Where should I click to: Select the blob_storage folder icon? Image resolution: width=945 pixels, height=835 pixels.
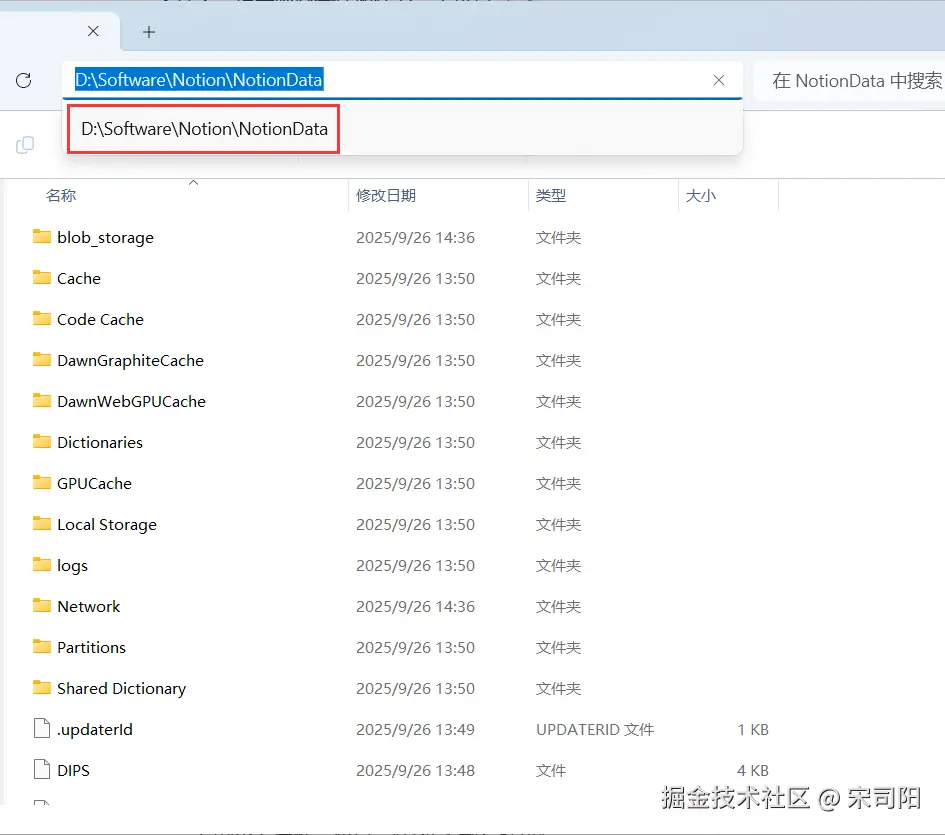pyautogui.click(x=42, y=236)
